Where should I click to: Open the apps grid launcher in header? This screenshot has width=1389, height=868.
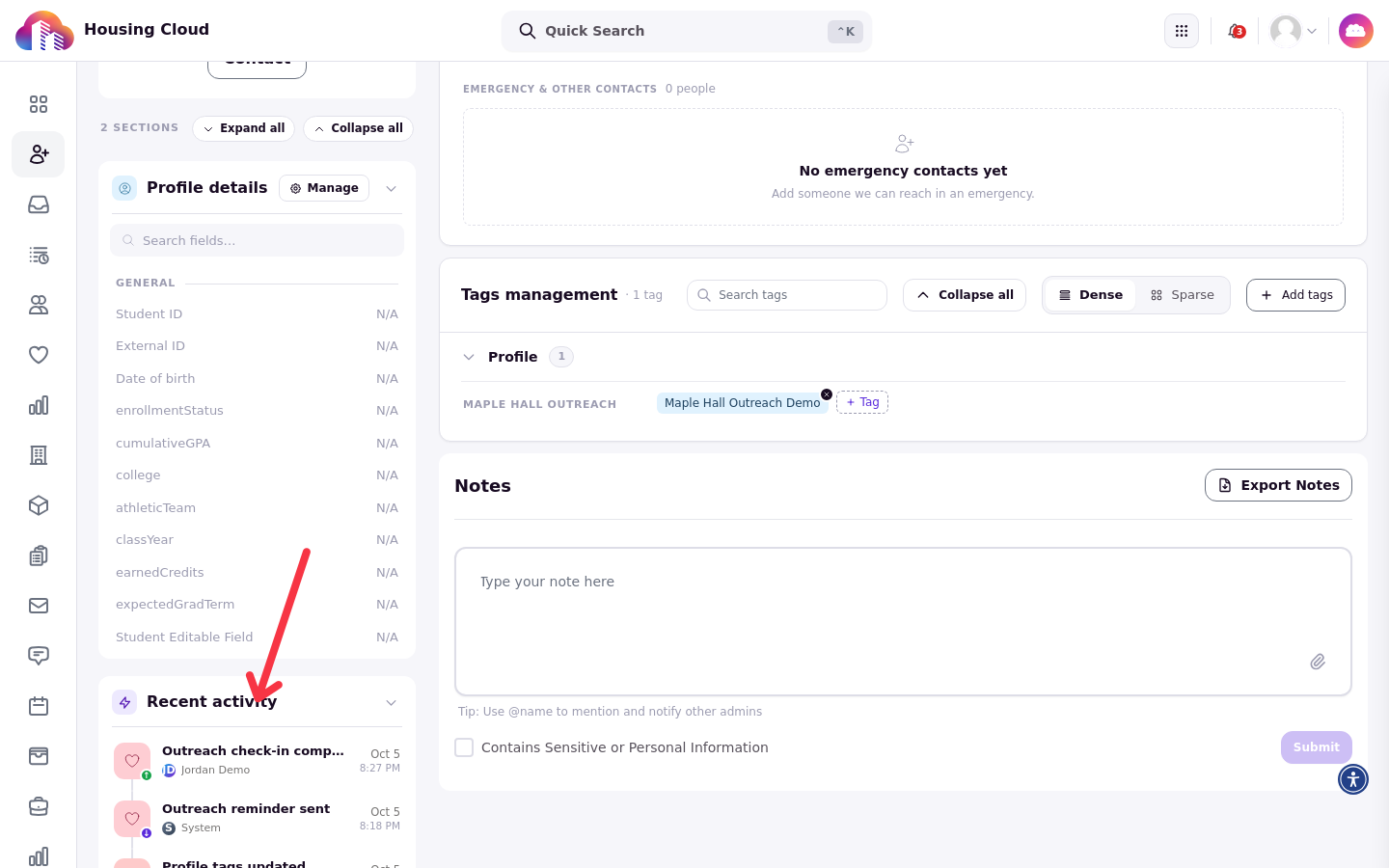coord(1182,31)
